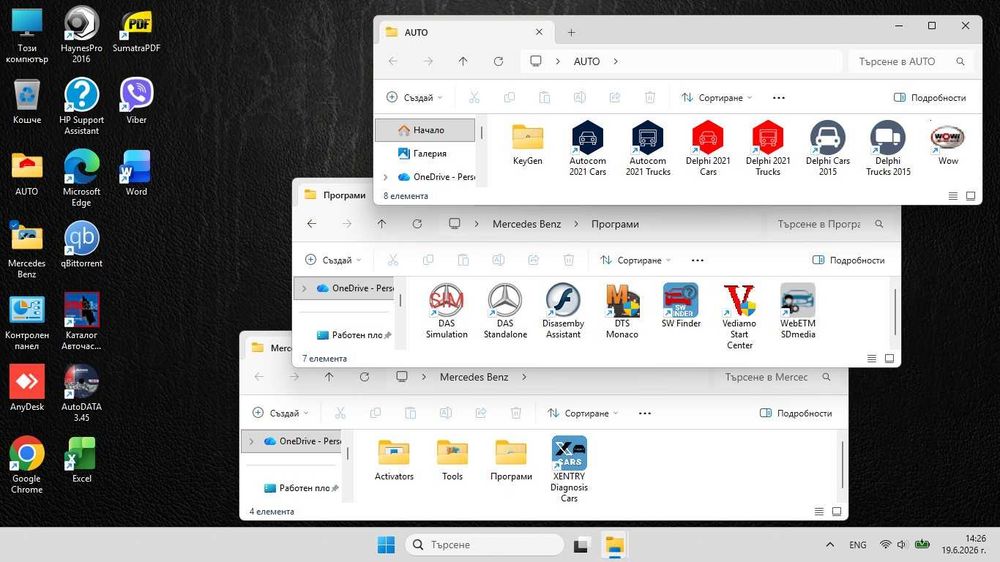Switch to the AUTO tab
This screenshot has height=562, width=1000.
click(466, 33)
